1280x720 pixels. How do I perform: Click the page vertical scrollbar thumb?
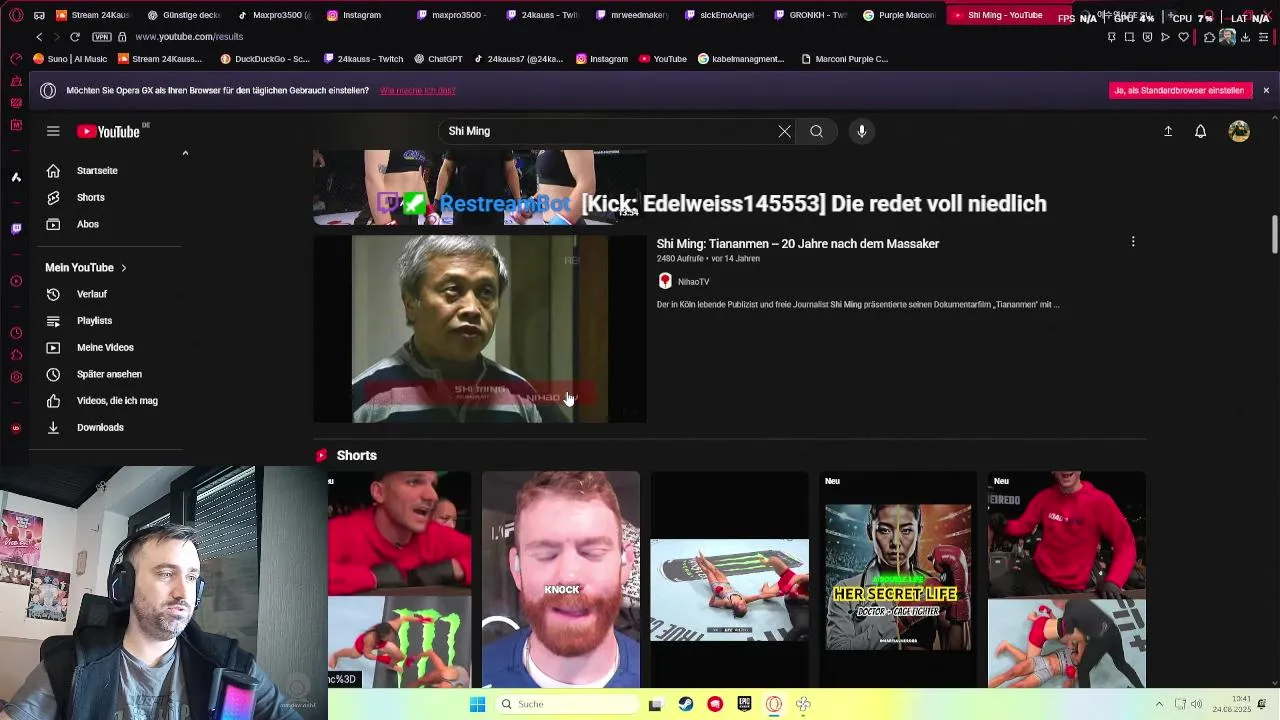tap(1274, 234)
